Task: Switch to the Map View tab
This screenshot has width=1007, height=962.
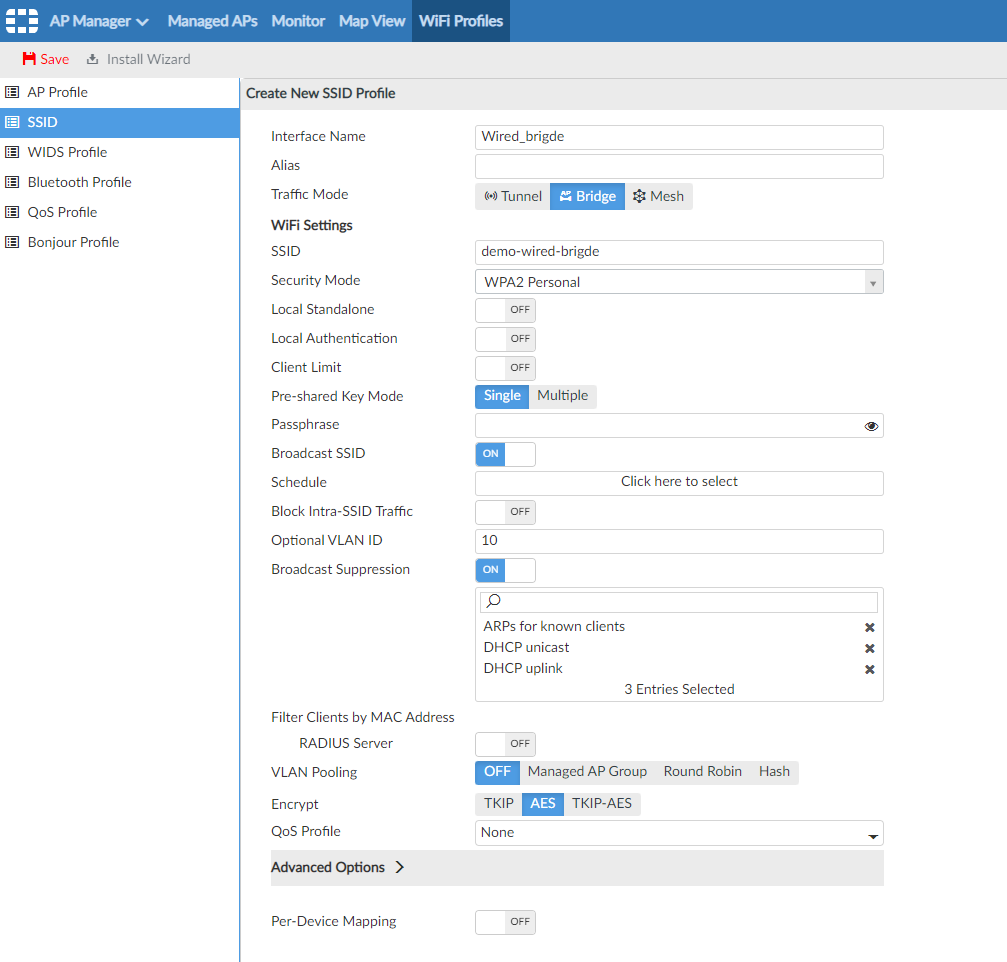Action: click(x=372, y=21)
